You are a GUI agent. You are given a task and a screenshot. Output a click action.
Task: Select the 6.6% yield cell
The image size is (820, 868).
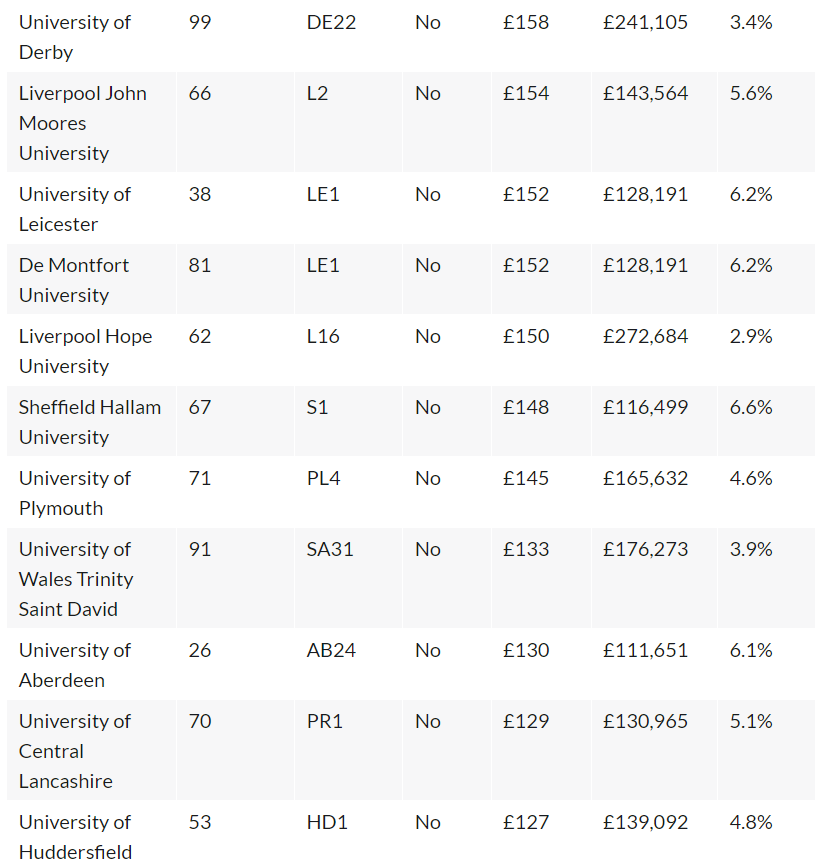766,421
